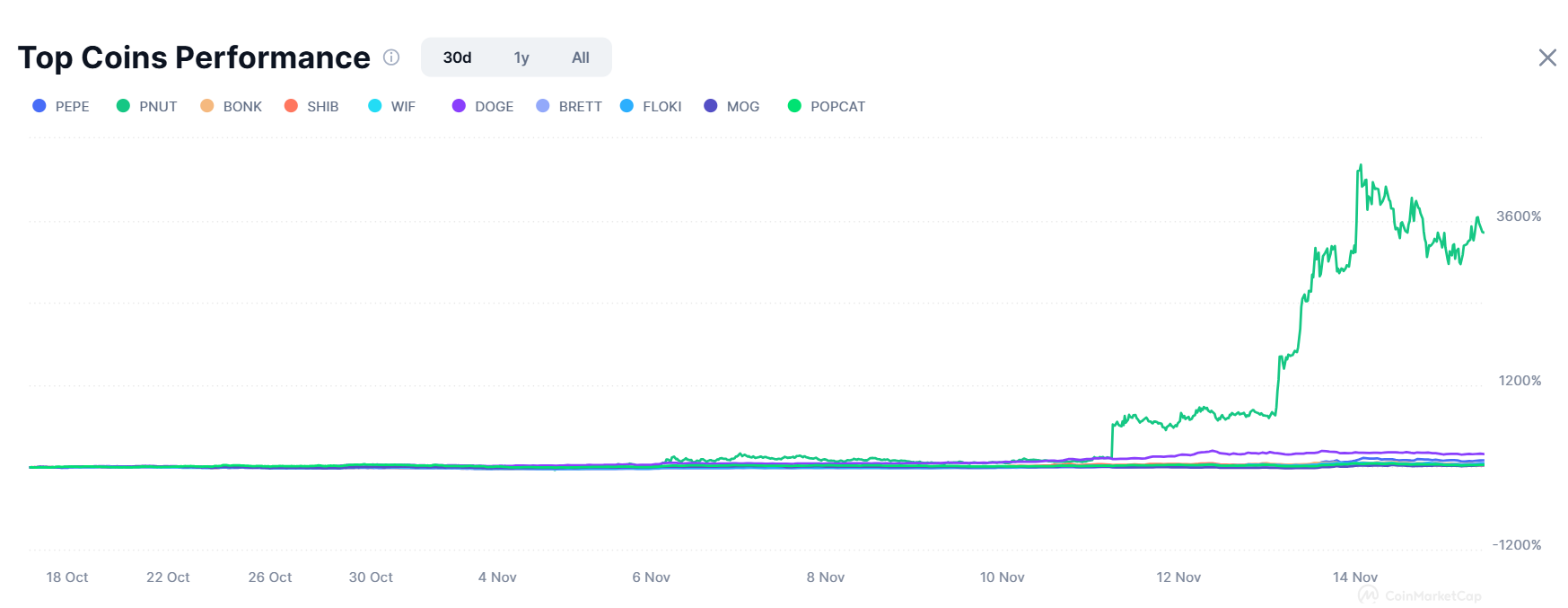Toggle the MOG series in the legend
The width and height of the screenshot is (1568, 608).
coord(732,106)
